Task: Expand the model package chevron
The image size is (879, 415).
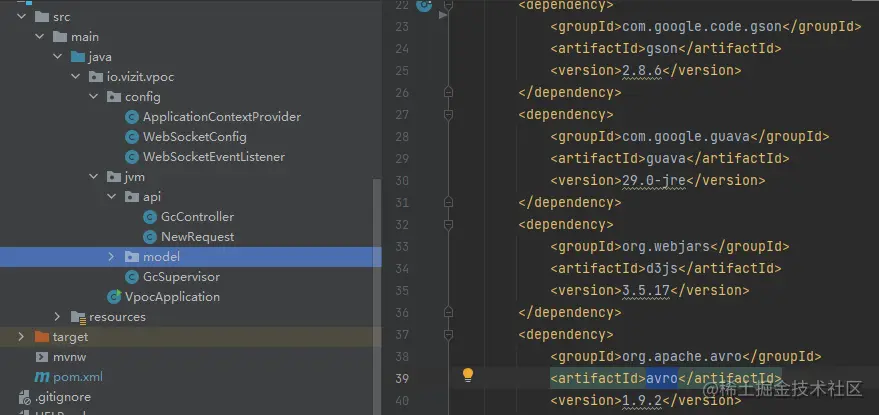Action: [111, 257]
